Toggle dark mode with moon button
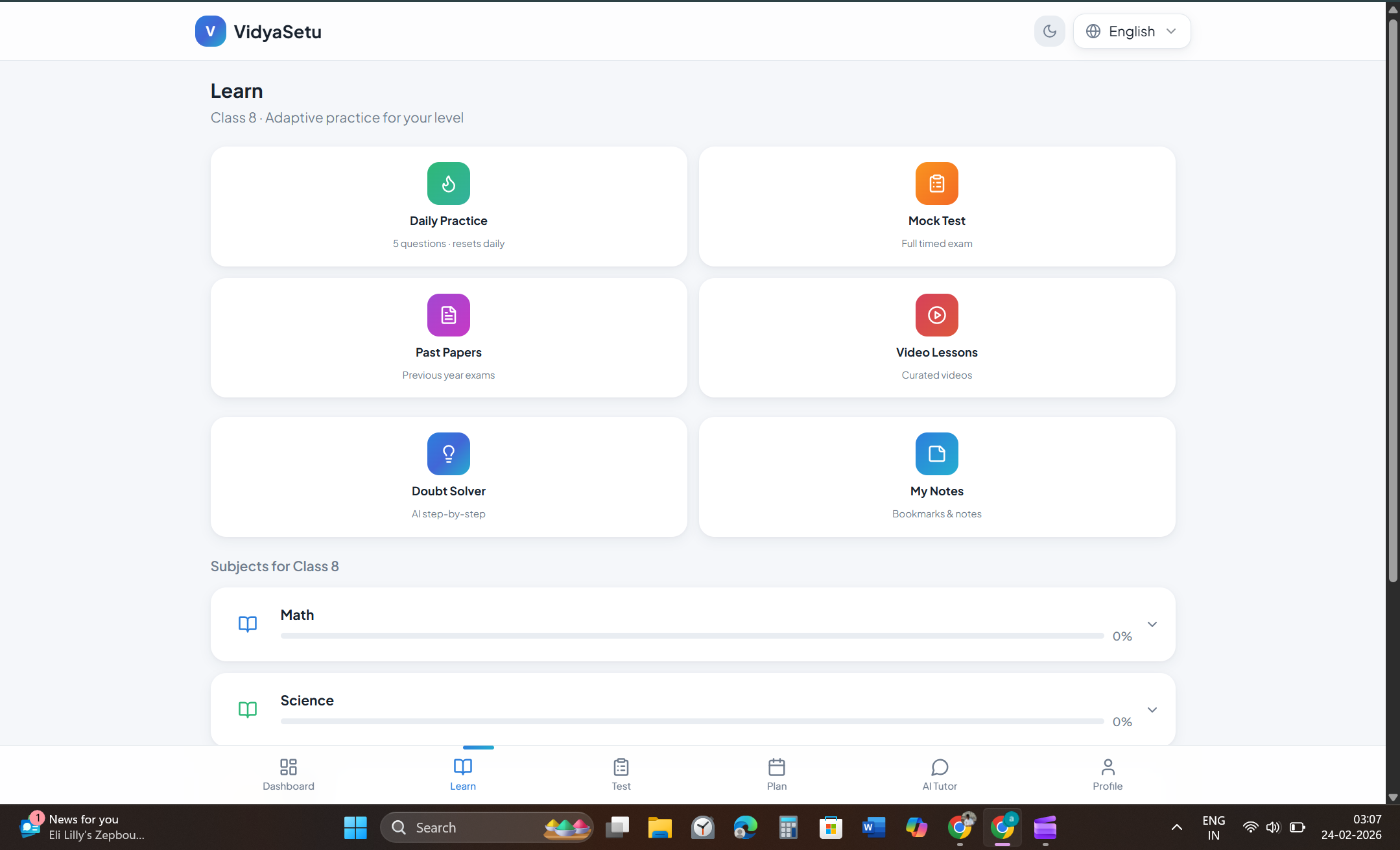The width and height of the screenshot is (1400, 850). tap(1049, 31)
